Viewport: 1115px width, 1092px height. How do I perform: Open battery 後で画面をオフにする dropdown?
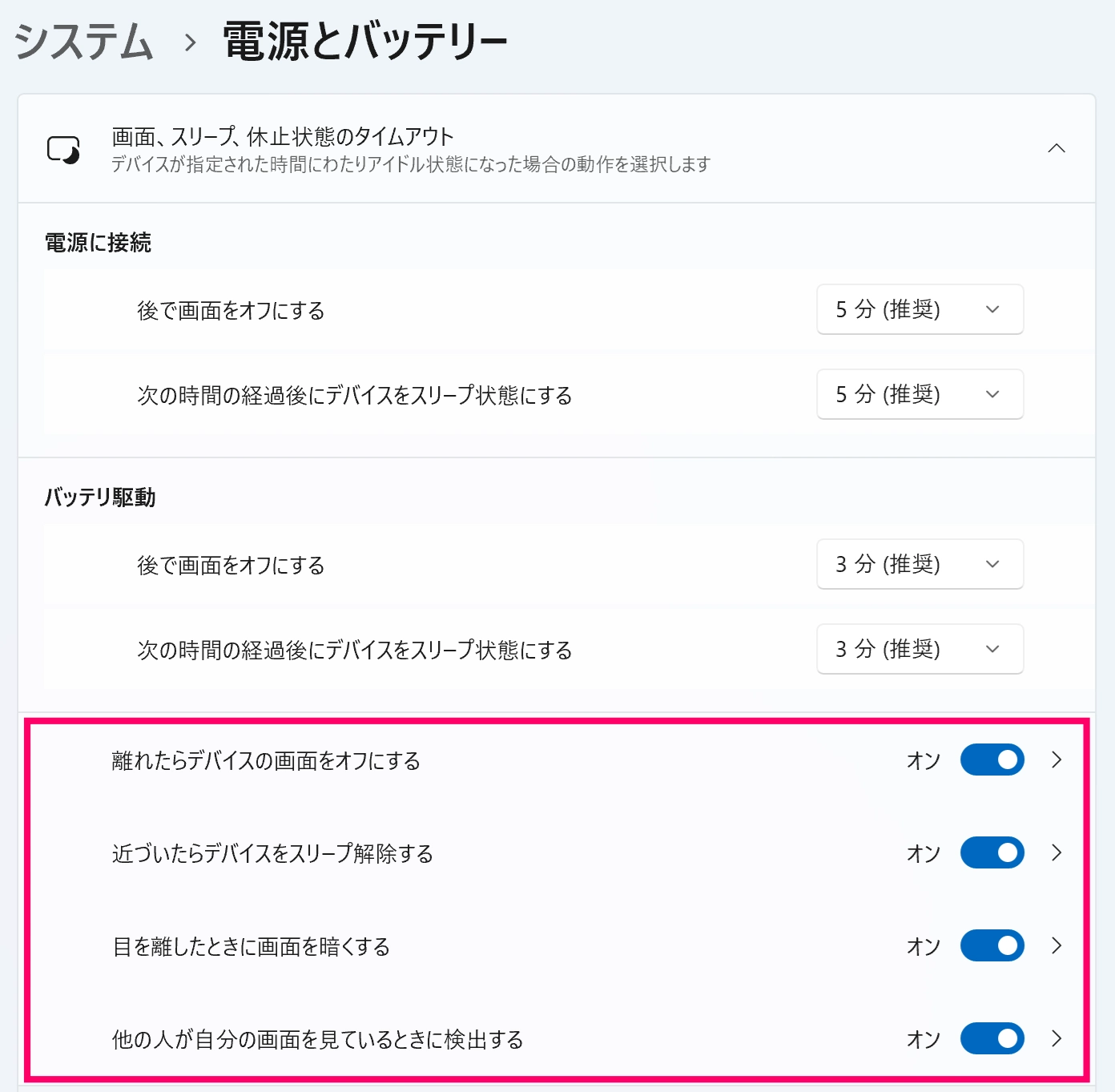click(x=920, y=564)
